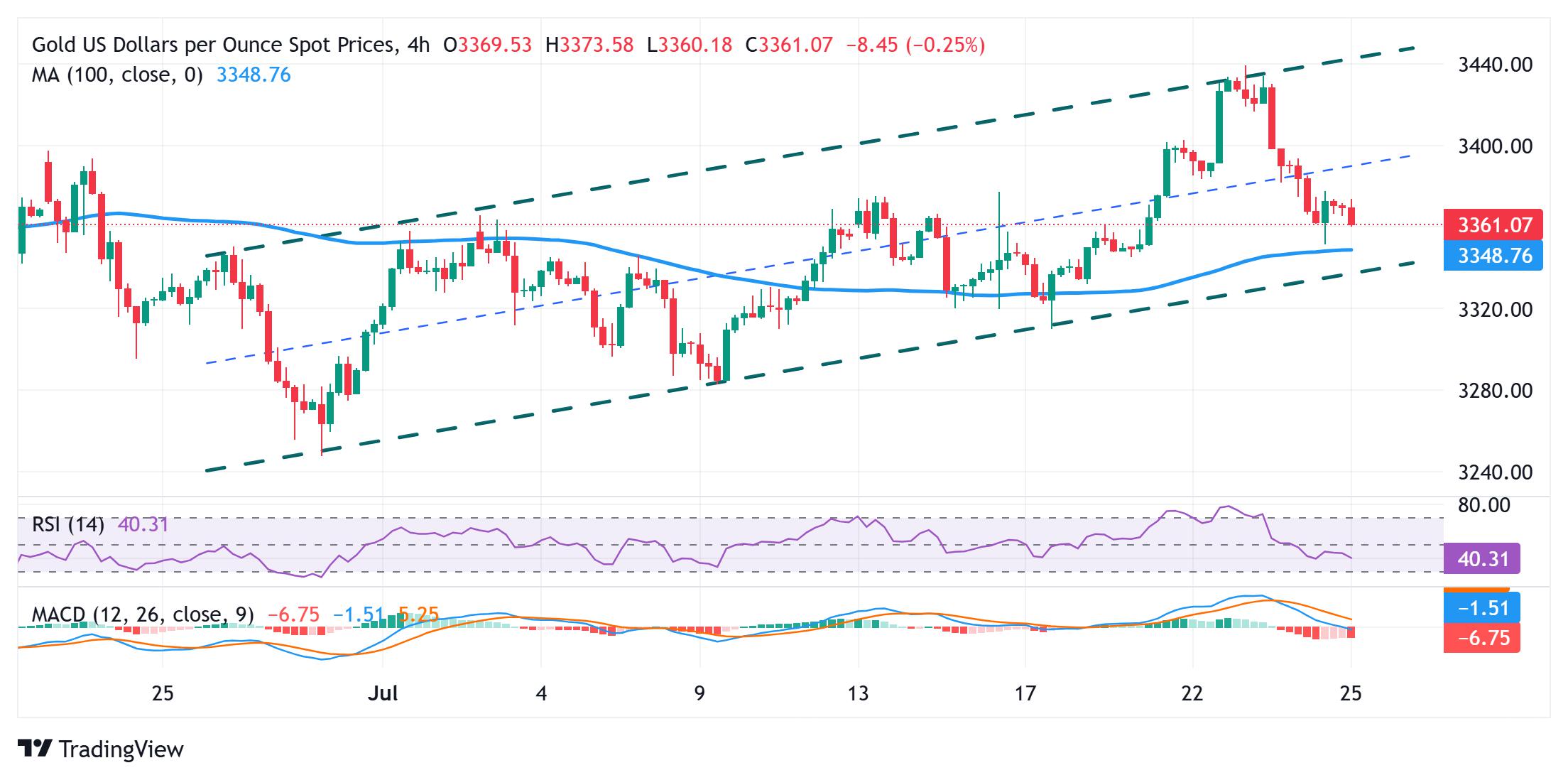The image size is (1568, 780).
Task: Click the 3240.00 price axis label
Action: coord(1495,472)
